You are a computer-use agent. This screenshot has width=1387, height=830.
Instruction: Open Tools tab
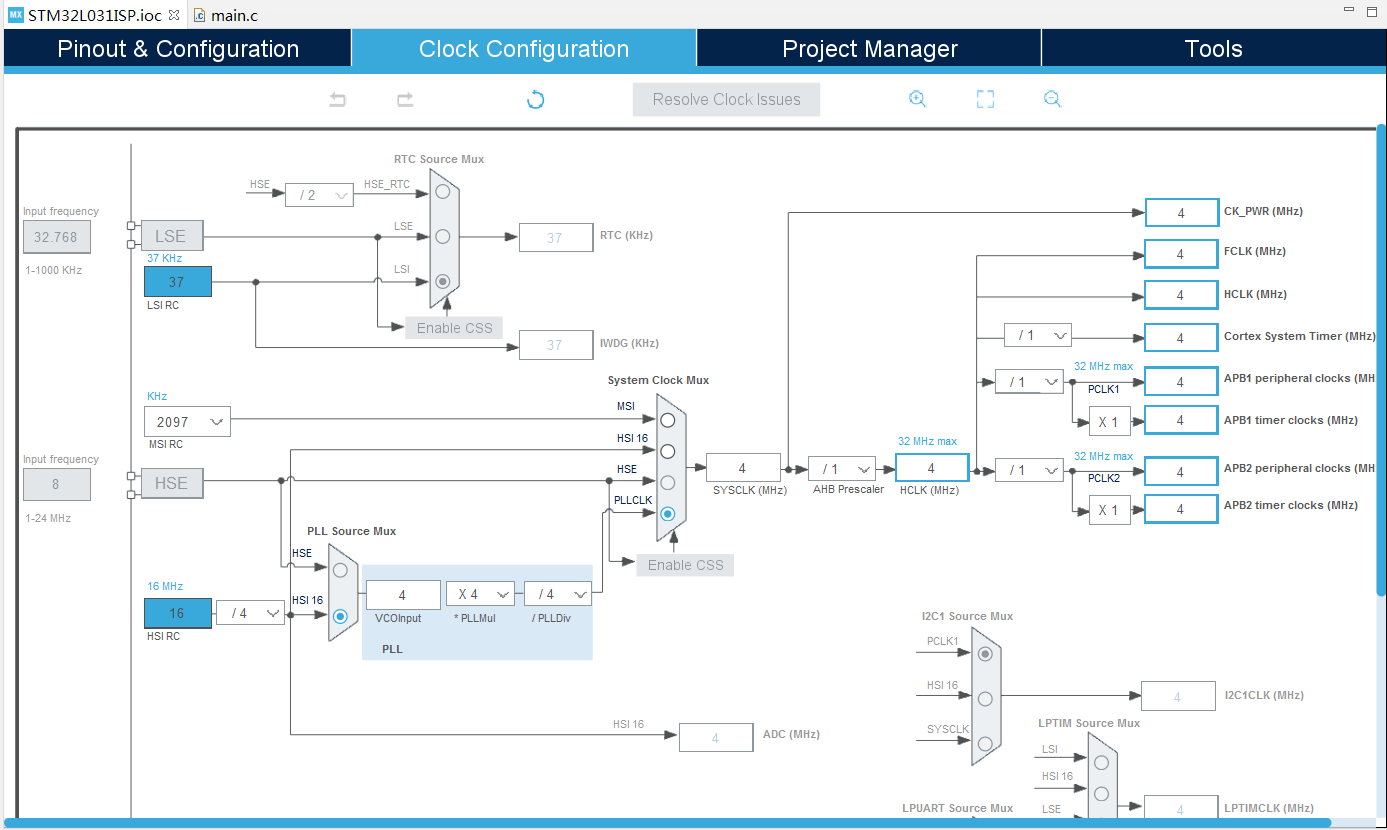click(x=1213, y=49)
